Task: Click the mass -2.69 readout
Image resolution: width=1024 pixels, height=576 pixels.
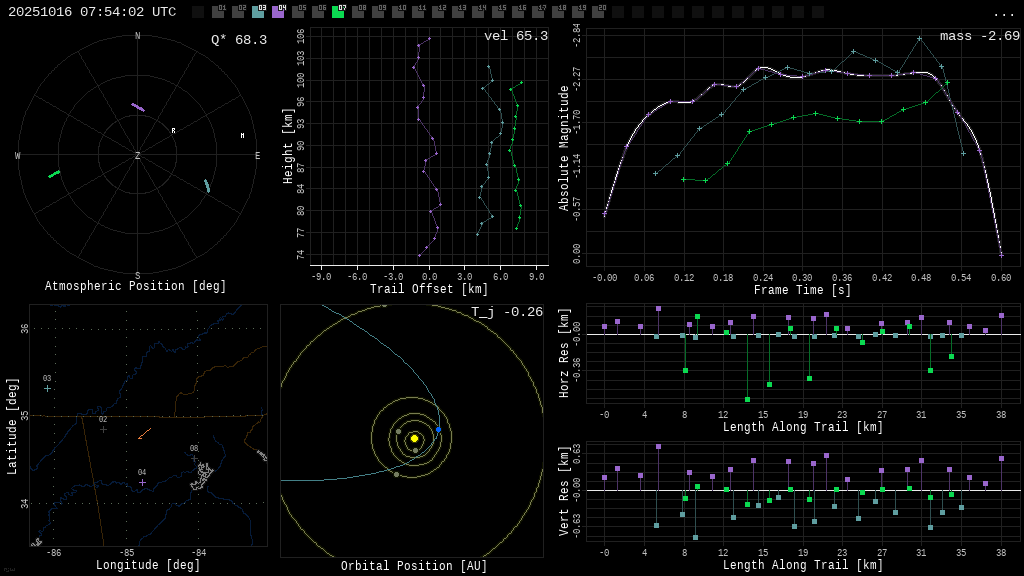Action: (x=979, y=36)
